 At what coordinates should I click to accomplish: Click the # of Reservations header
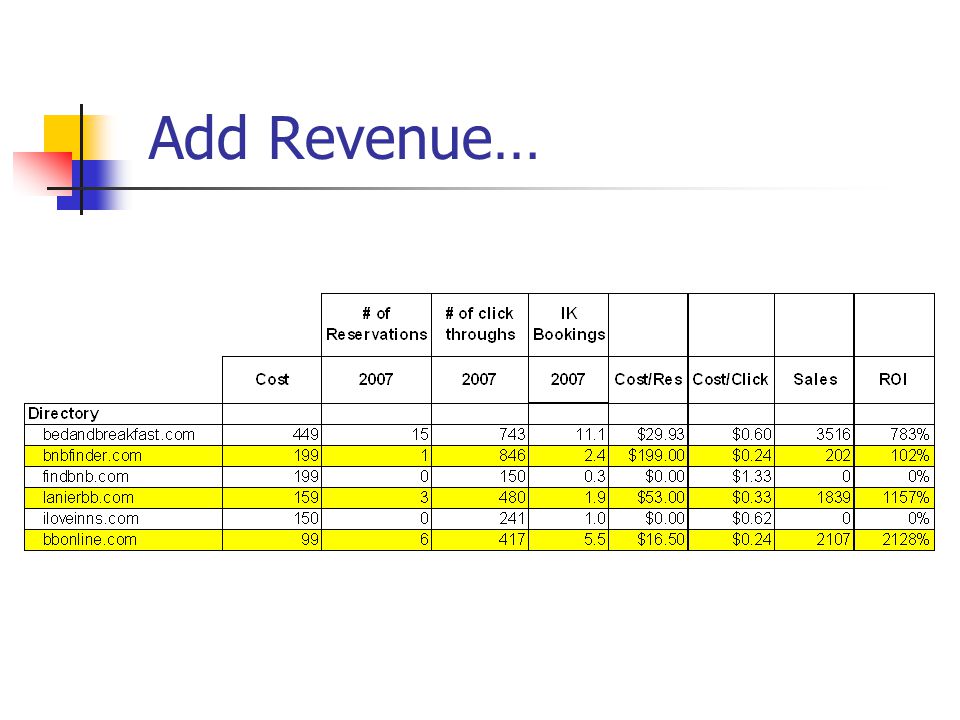pos(377,324)
